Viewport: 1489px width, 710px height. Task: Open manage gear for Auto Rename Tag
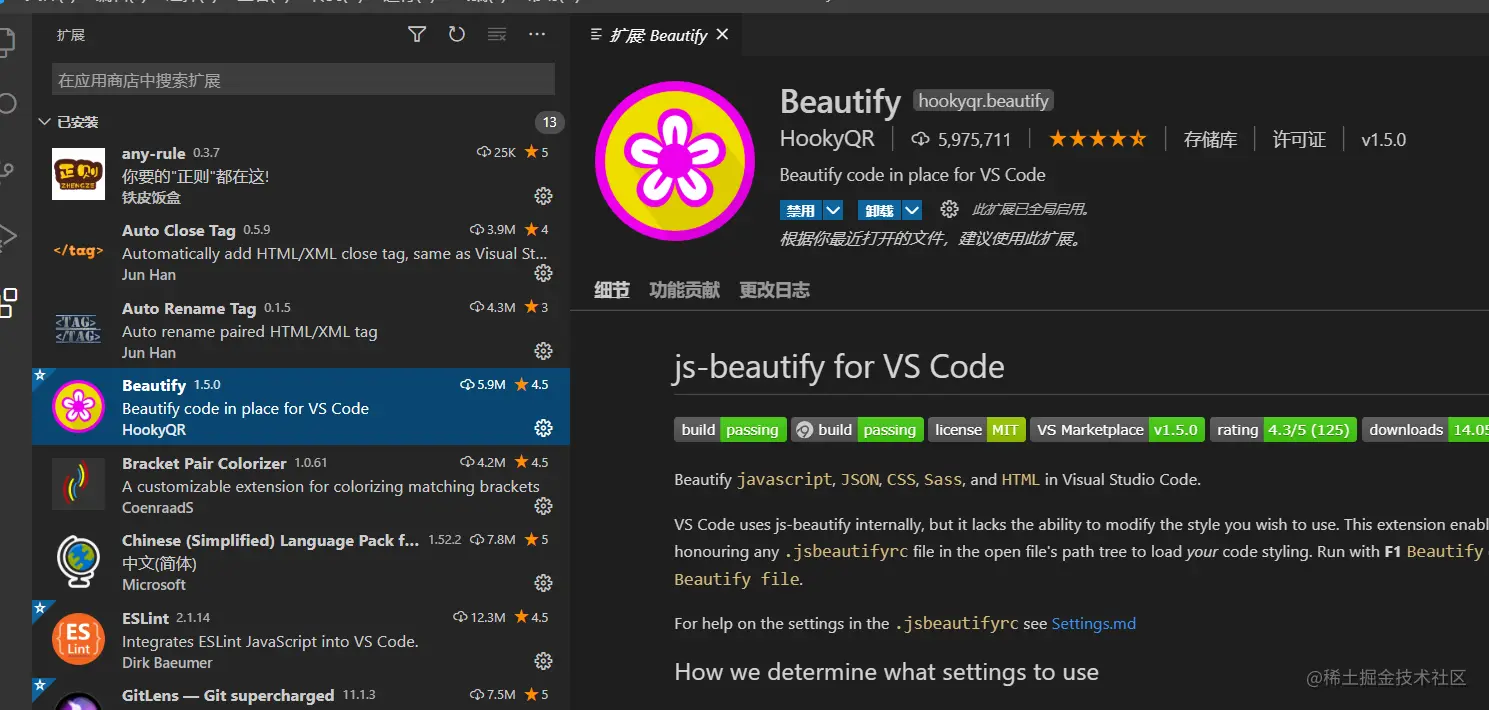click(x=543, y=351)
